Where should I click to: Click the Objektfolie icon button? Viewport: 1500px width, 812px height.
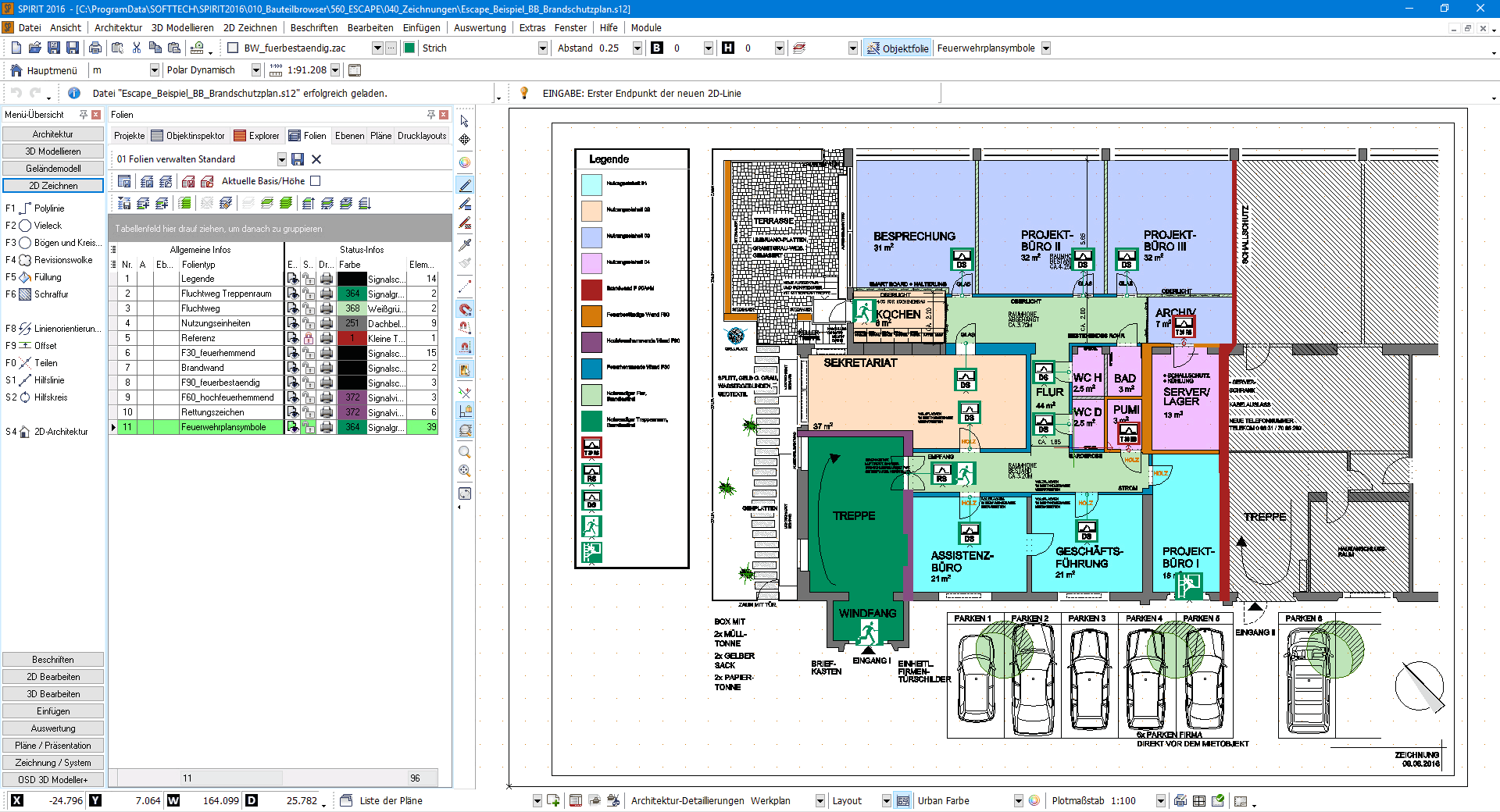tap(898, 48)
